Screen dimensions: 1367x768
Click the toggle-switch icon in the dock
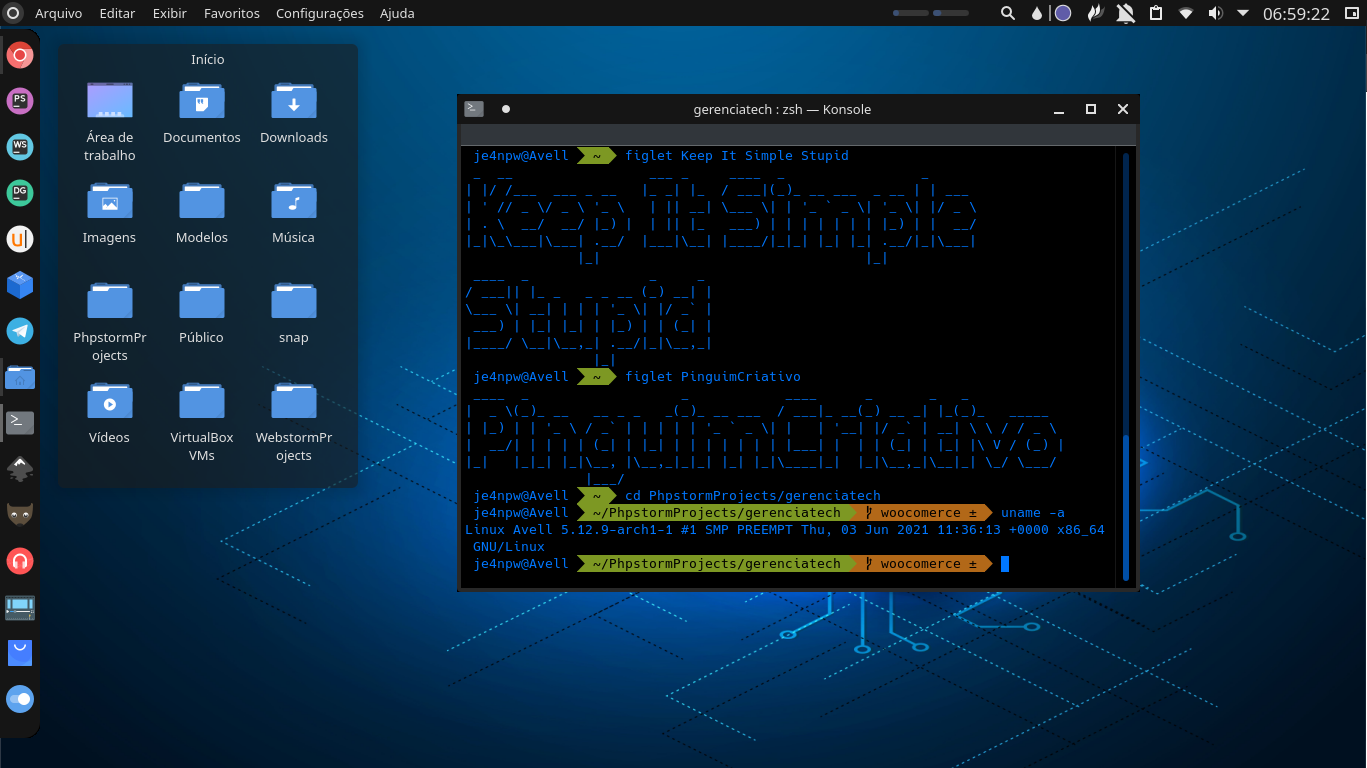point(20,699)
